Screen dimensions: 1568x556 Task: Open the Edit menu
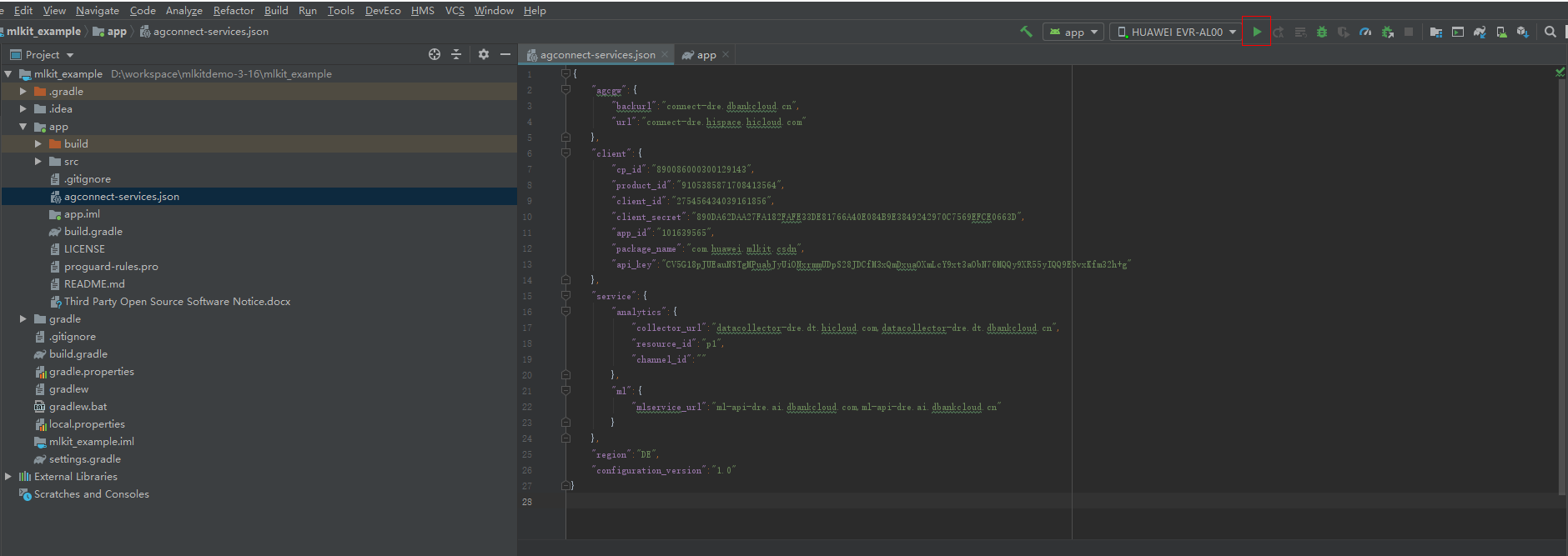click(23, 10)
